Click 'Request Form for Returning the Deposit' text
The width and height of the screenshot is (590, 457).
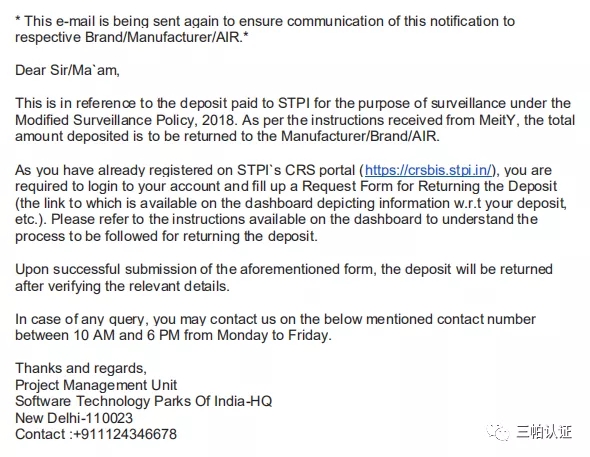(430, 187)
